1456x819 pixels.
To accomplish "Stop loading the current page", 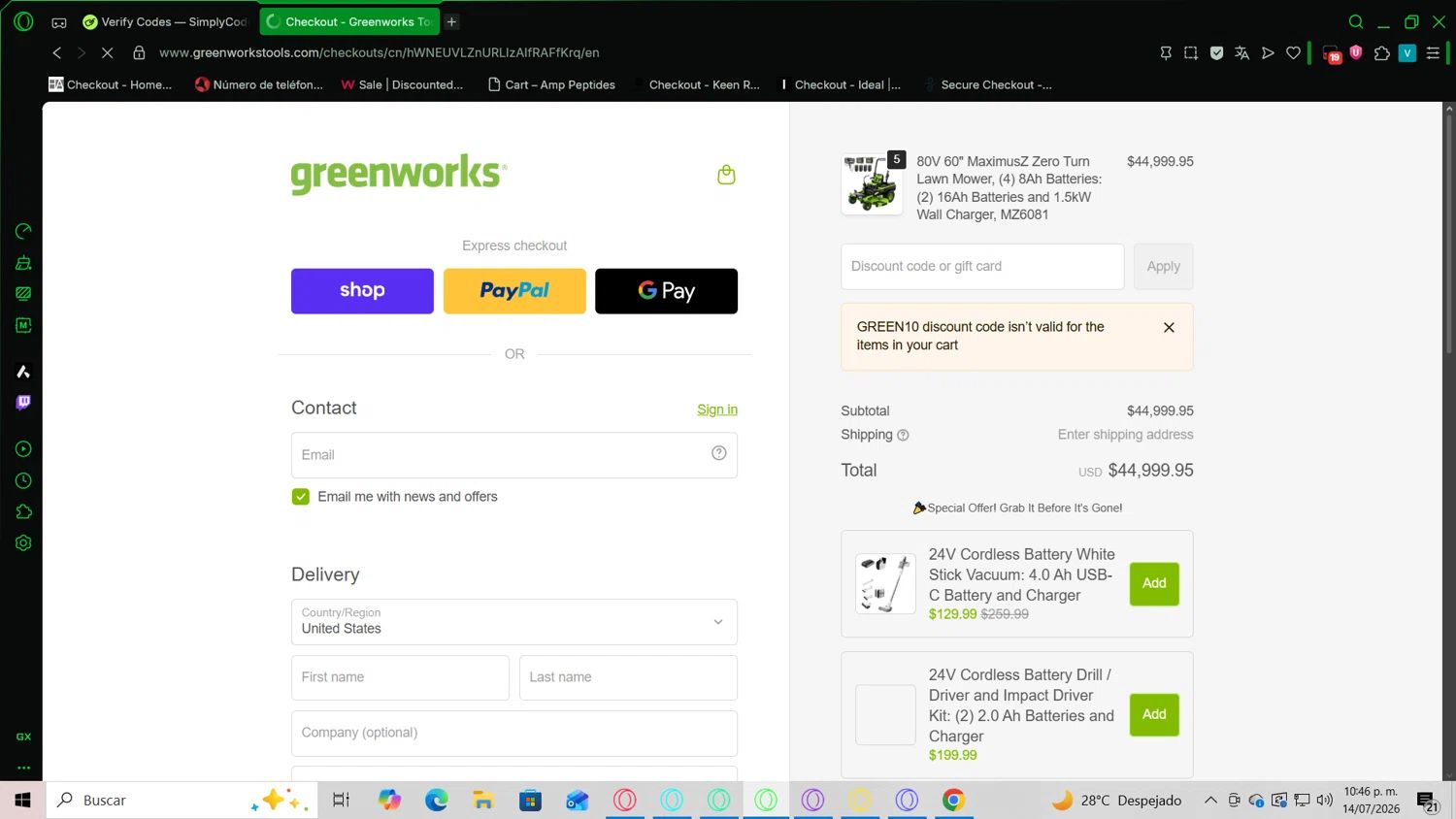I will [107, 52].
